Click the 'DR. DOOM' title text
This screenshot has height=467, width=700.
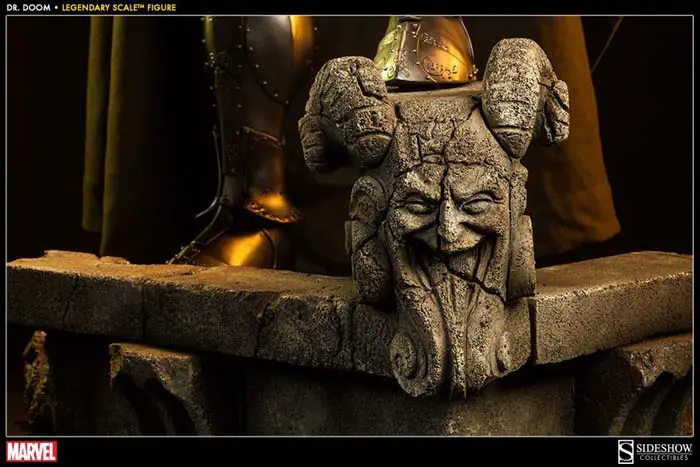coord(29,8)
